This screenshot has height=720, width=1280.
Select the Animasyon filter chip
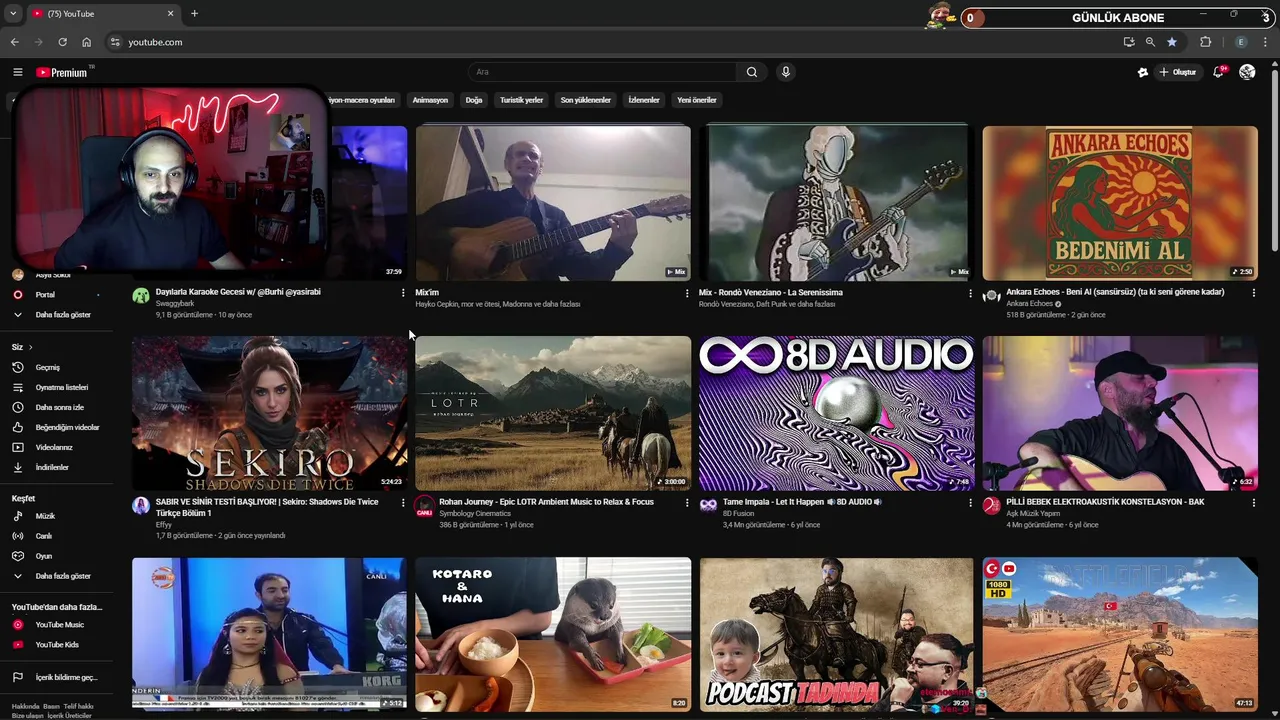430,100
